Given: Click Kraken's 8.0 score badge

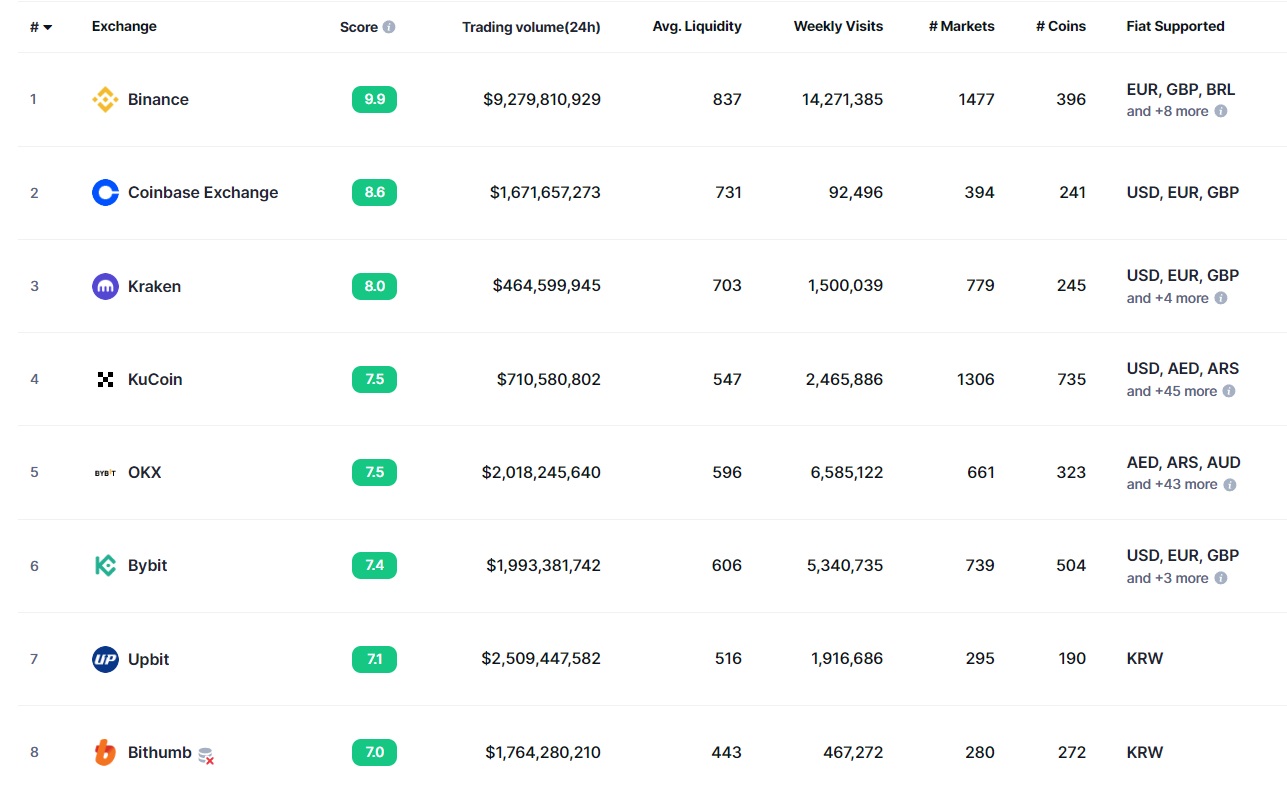Looking at the screenshot, I should [x=374, y=286].
